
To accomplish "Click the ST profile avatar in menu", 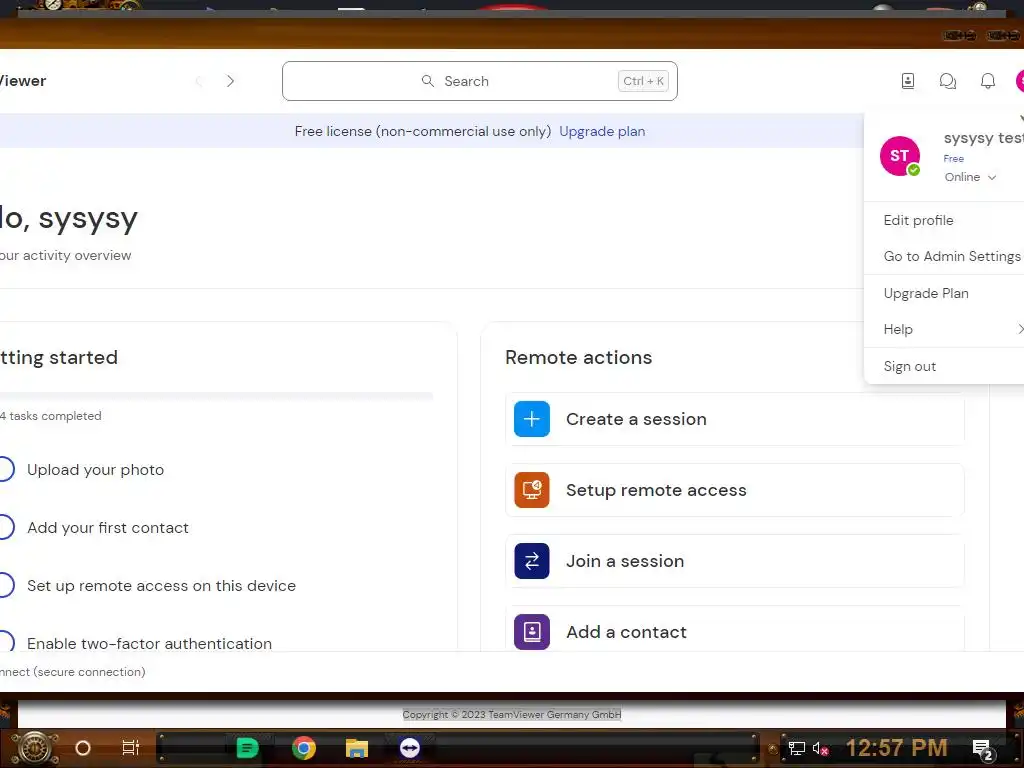I will [900, 156].
